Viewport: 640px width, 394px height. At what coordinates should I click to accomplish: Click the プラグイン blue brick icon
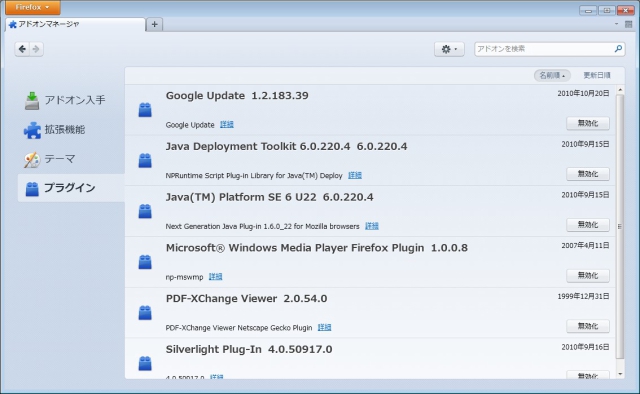32,189
